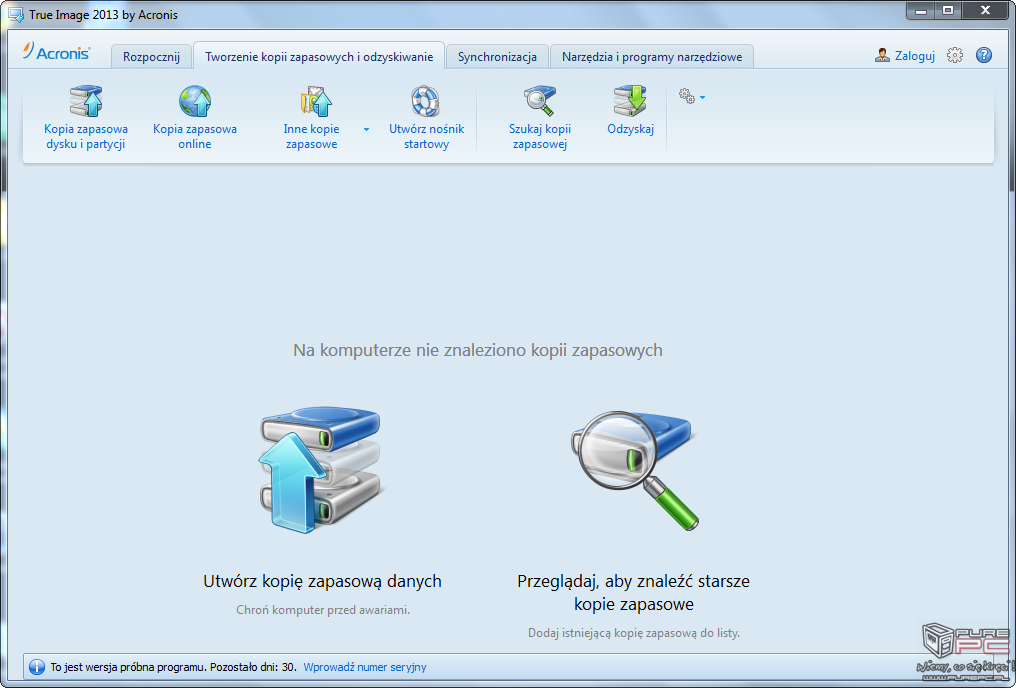Click trial notice 'To jest wersja próbna programu'
The height and width of the screenshot is (688, 1016).
pyautogui.click(x=128, y=667)
